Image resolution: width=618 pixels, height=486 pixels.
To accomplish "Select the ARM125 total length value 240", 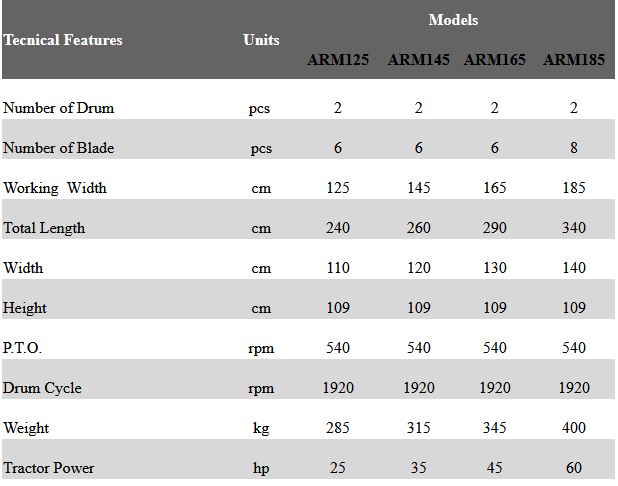I will point(338,228).
